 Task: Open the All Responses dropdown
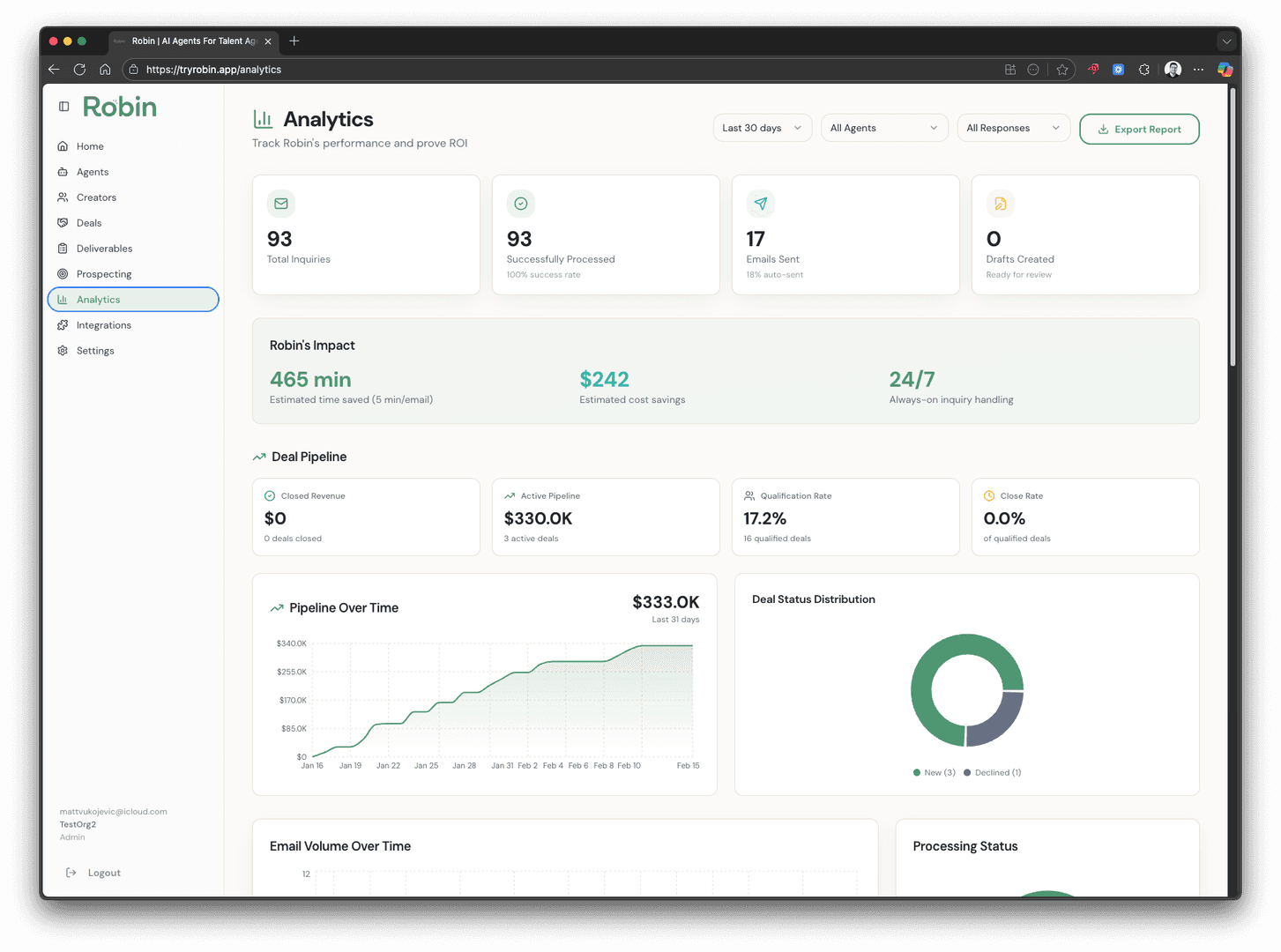click(1013, 128)
